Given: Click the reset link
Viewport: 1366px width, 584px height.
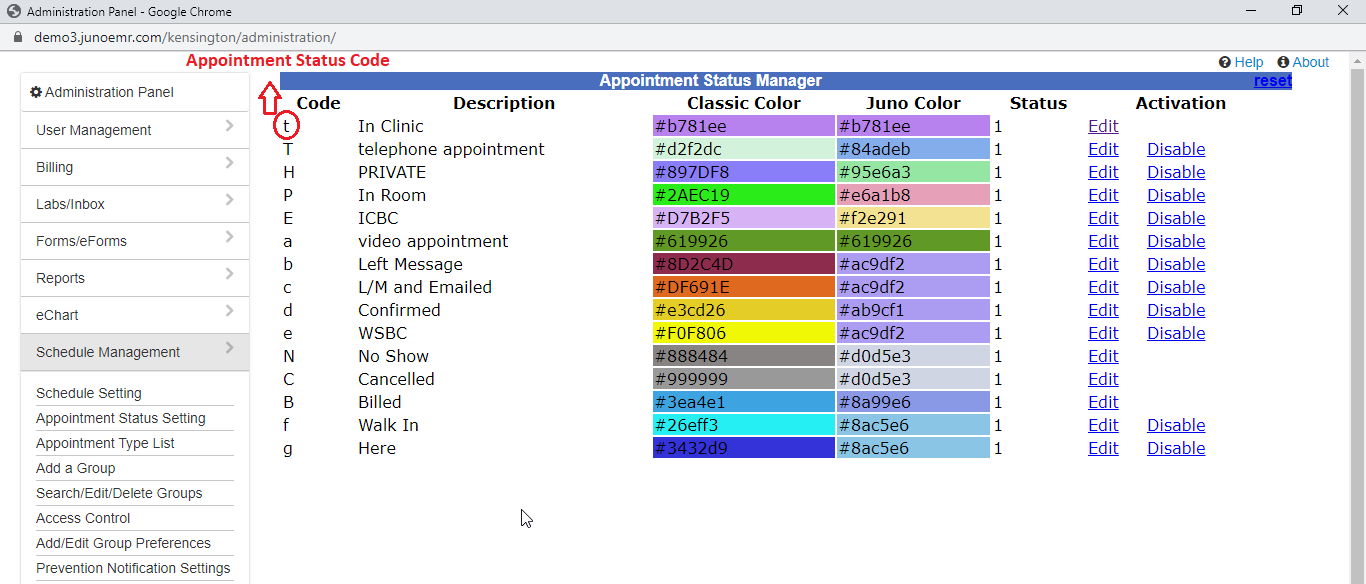Looking at the screenshot, I should (x=1272, y=81).
